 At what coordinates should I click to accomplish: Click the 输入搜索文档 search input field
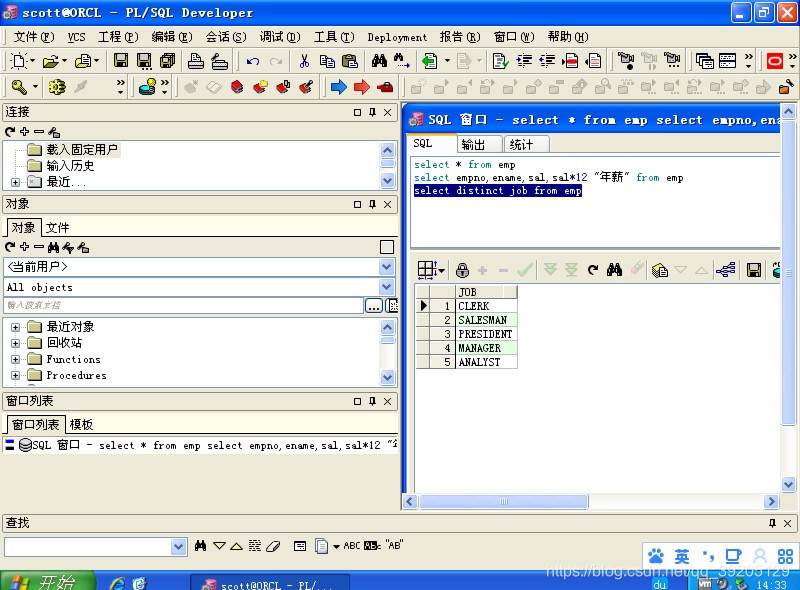tap(184, 306)
